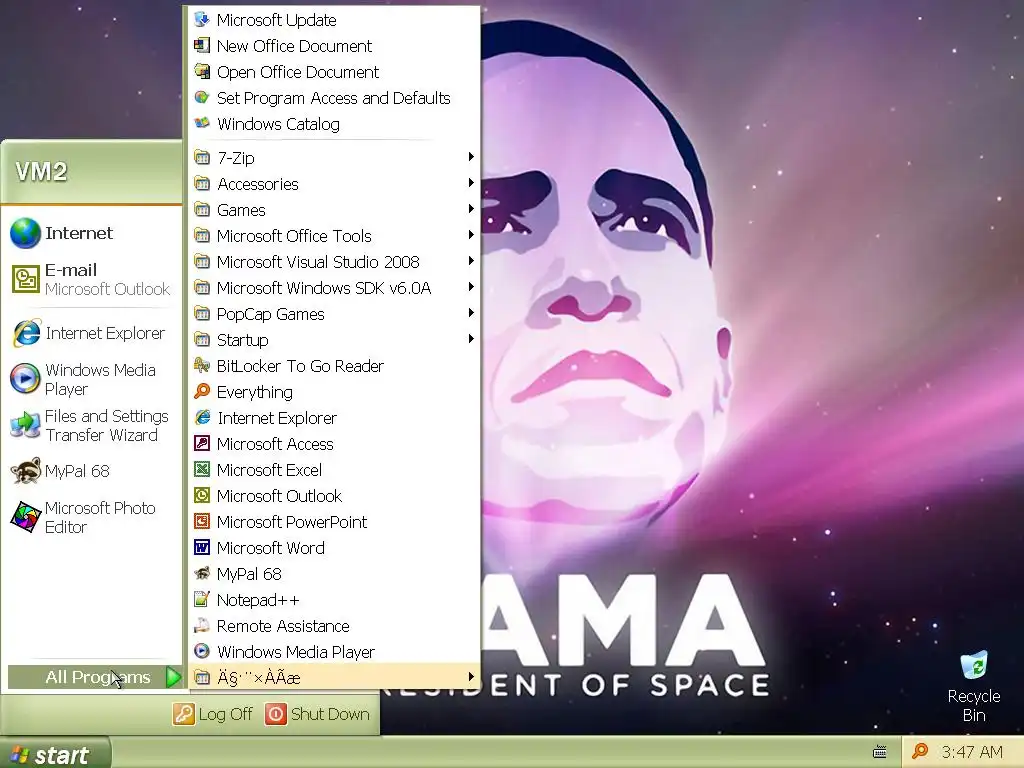Click the Internet globe icon in pinned list
The height and width of the screenshot is (768, 1024).
(25, 233)
